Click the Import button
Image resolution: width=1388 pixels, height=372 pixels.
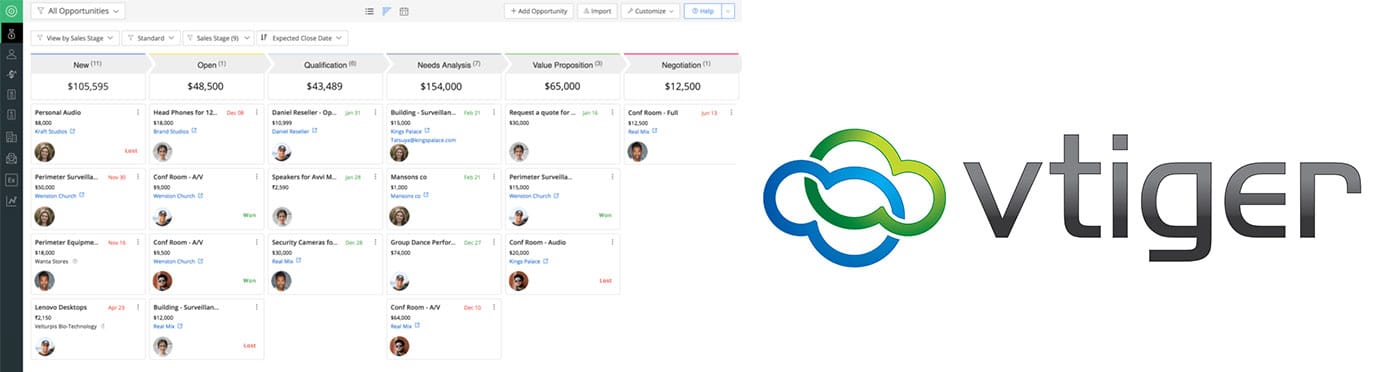pyautogui.click(x=597, y=11)
